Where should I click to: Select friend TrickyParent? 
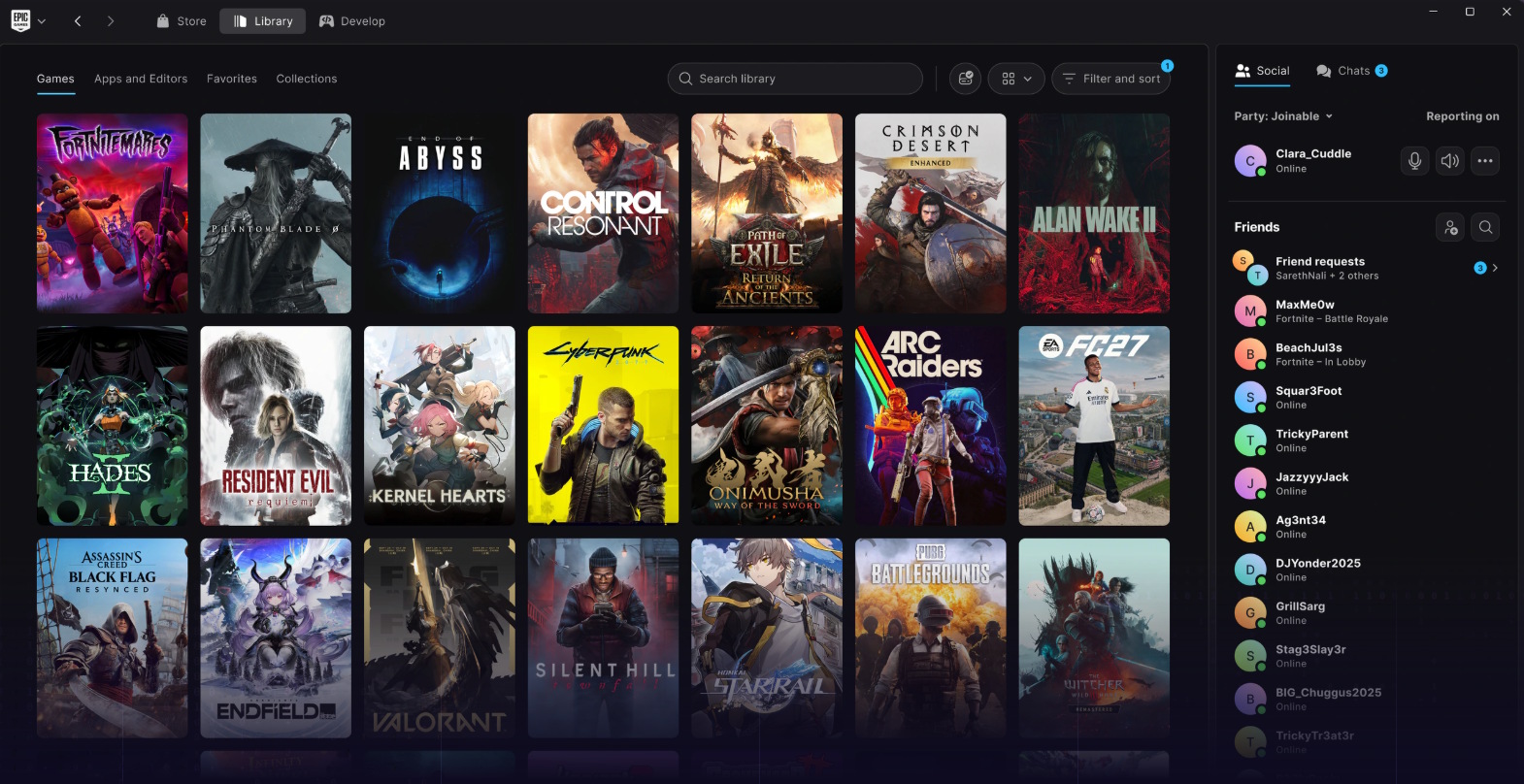(x=1366, y=441)
